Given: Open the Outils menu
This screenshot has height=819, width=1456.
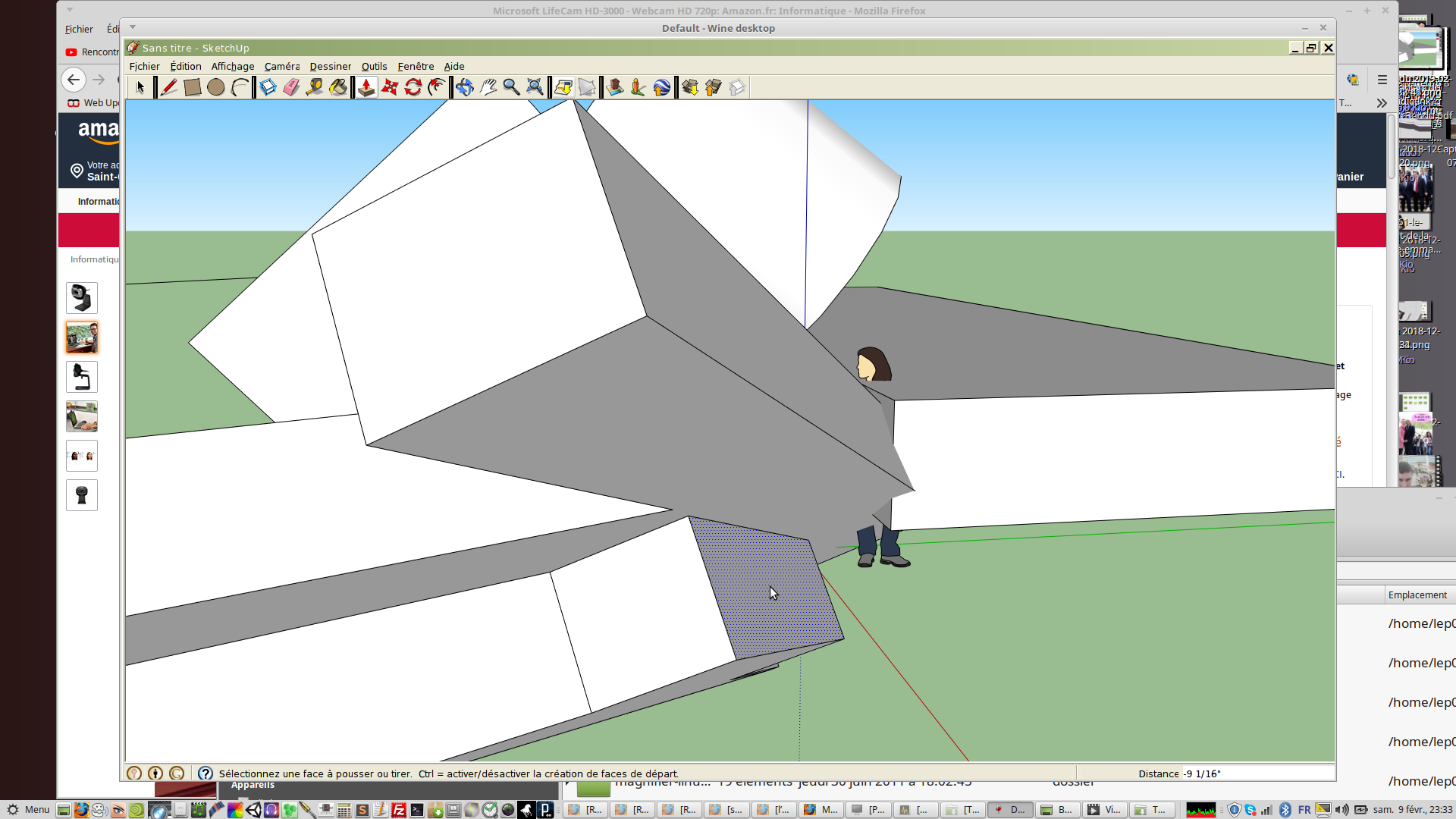Looking at the screenshot, I should [x=374, y=67].
